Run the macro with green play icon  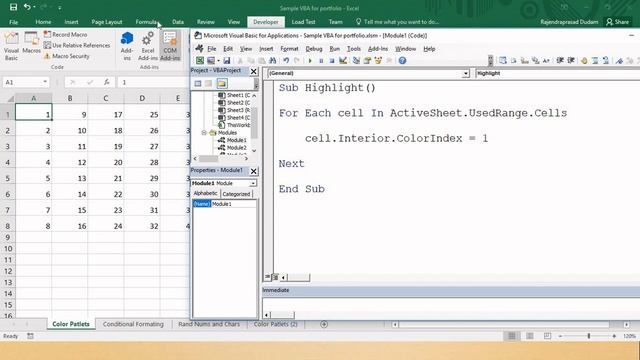tap(310, 61)
